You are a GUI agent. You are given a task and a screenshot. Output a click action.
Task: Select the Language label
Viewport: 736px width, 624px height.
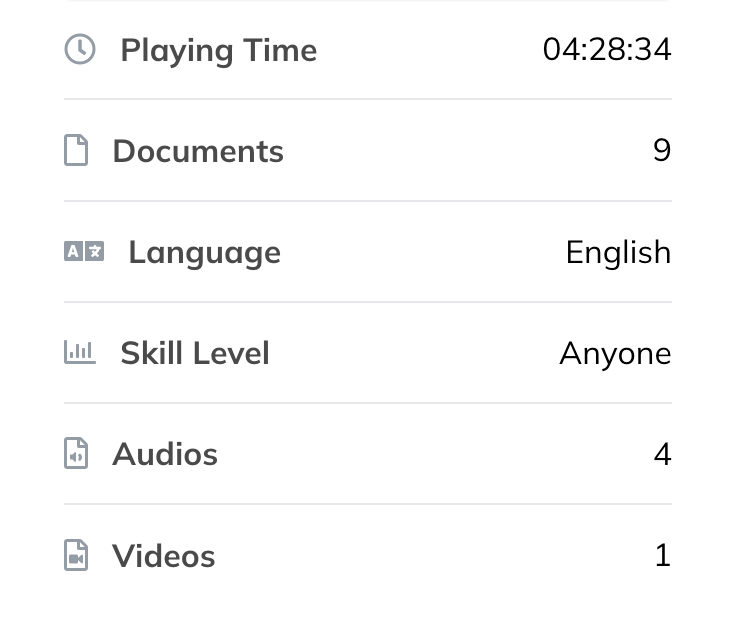pos(204,252)
